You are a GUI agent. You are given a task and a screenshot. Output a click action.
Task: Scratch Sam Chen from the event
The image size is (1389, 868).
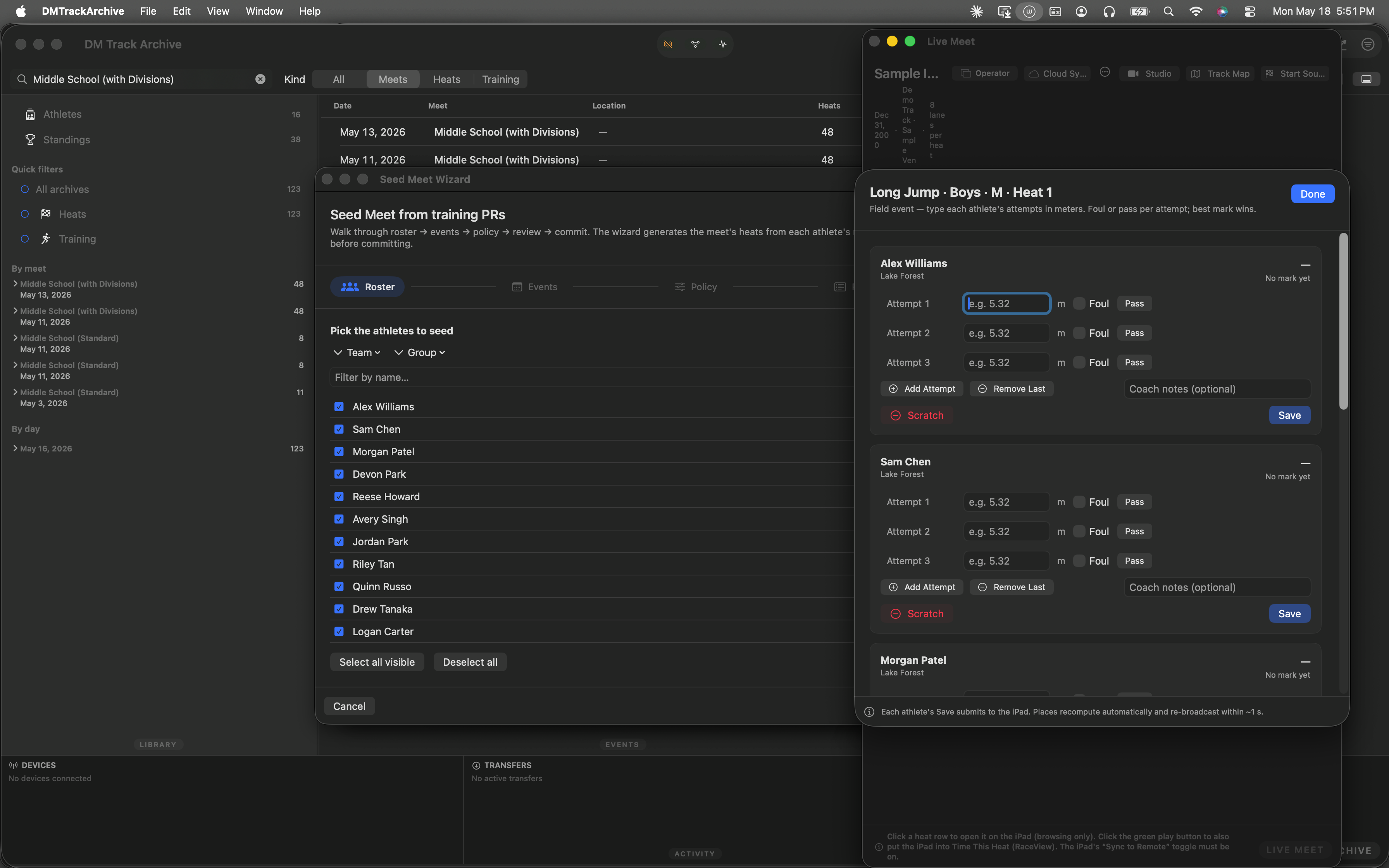(917, 613)
